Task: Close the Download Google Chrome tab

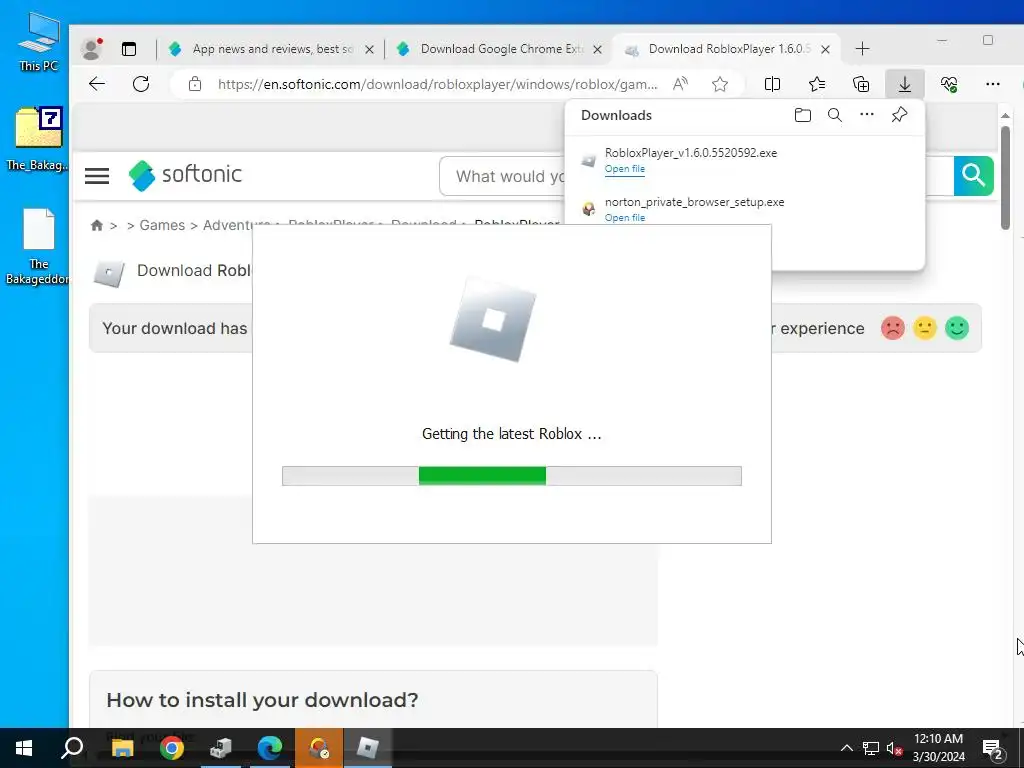Action: click(597, 49)
